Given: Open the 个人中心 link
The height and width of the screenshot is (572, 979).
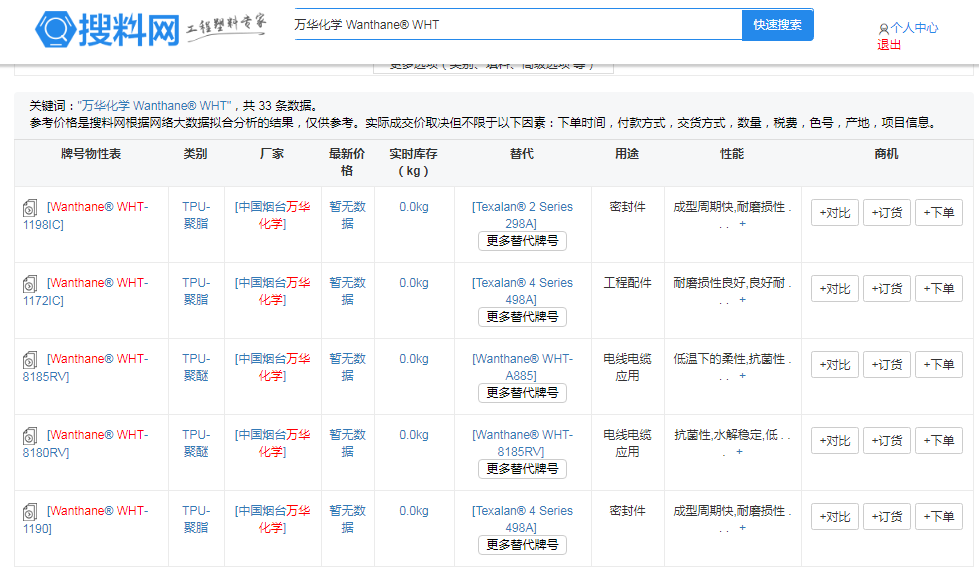Looking at the screenshot, I should click(x=914, y=28).
